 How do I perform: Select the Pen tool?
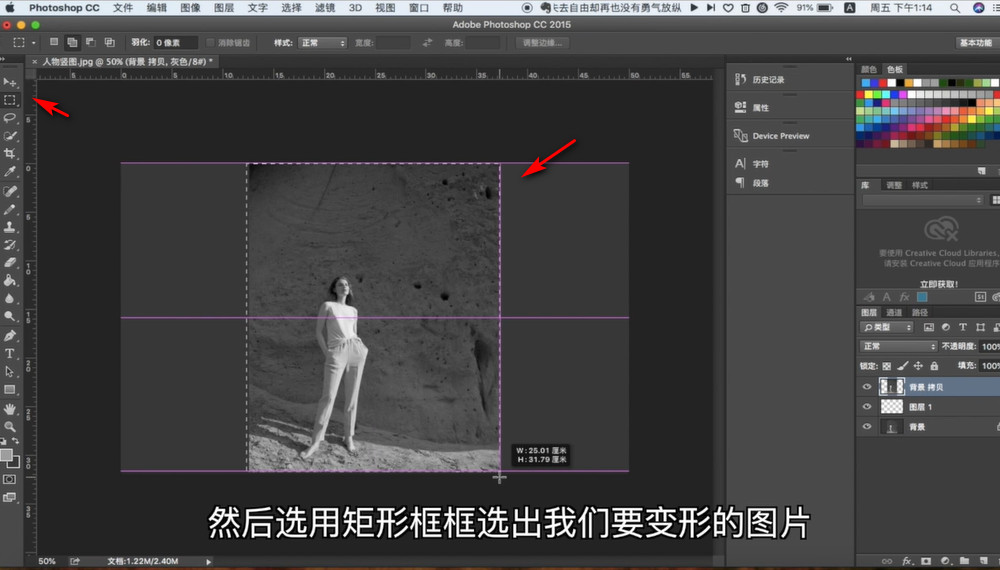[x=10, y=336]
